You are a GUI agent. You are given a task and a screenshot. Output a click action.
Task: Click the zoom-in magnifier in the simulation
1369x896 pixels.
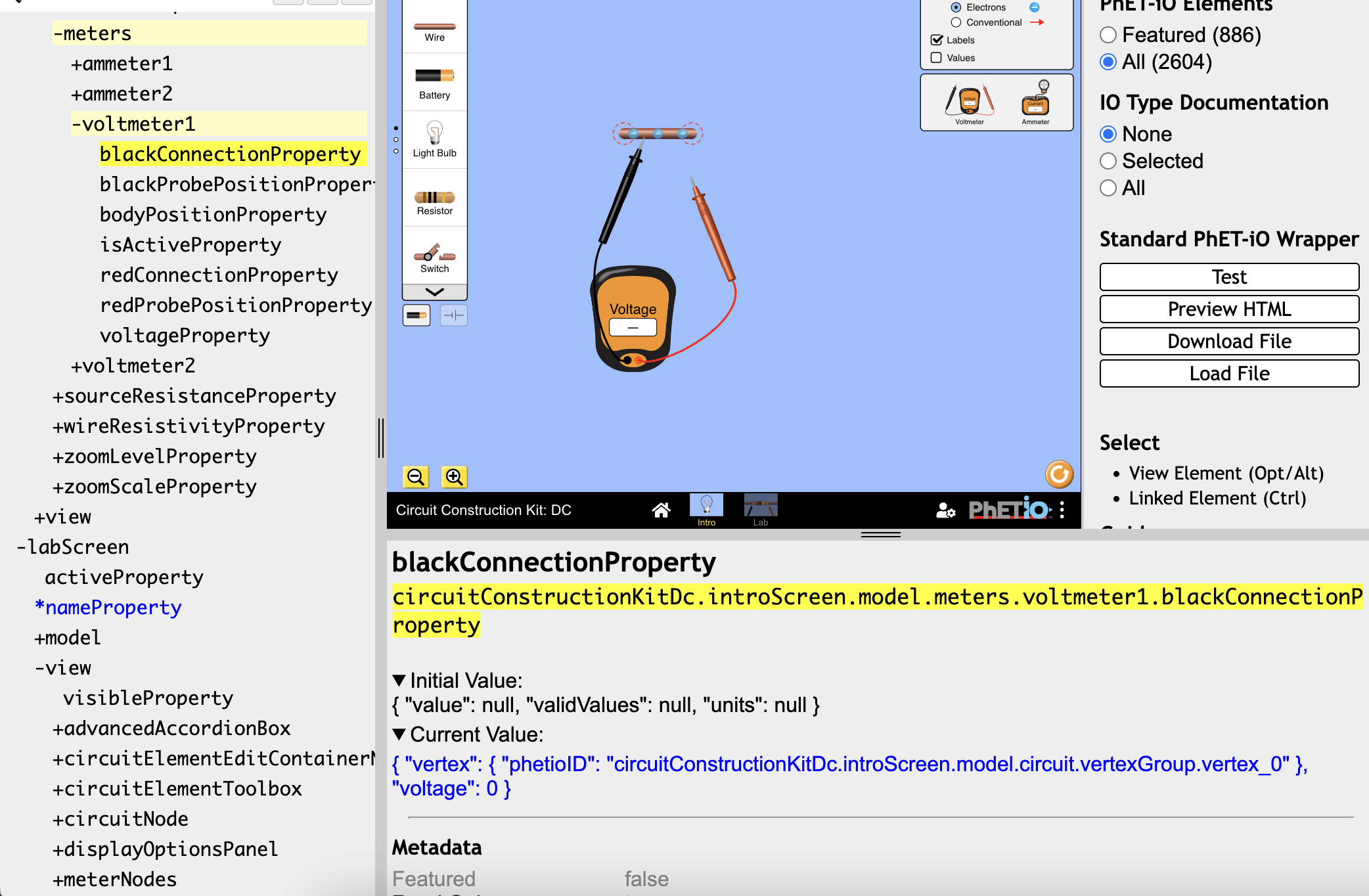coord(453,476)
